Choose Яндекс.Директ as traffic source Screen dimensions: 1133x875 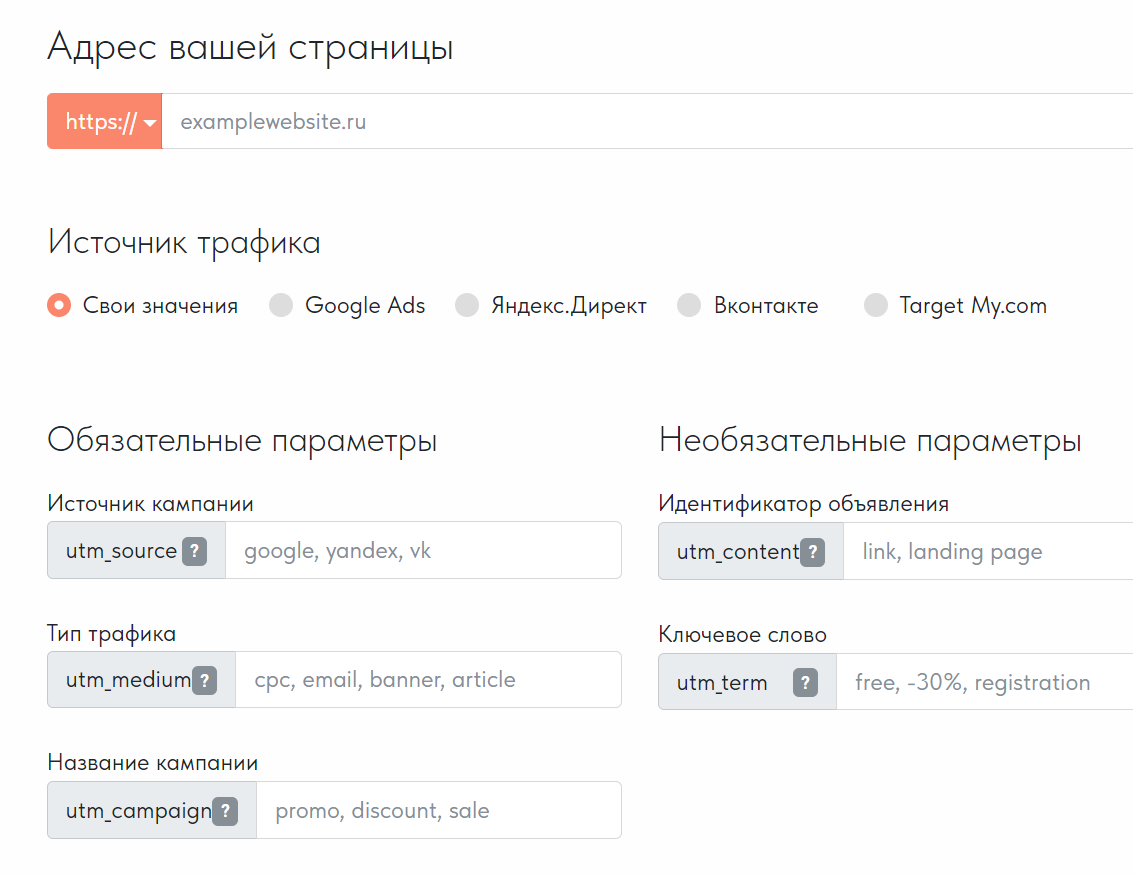(467, 306)
